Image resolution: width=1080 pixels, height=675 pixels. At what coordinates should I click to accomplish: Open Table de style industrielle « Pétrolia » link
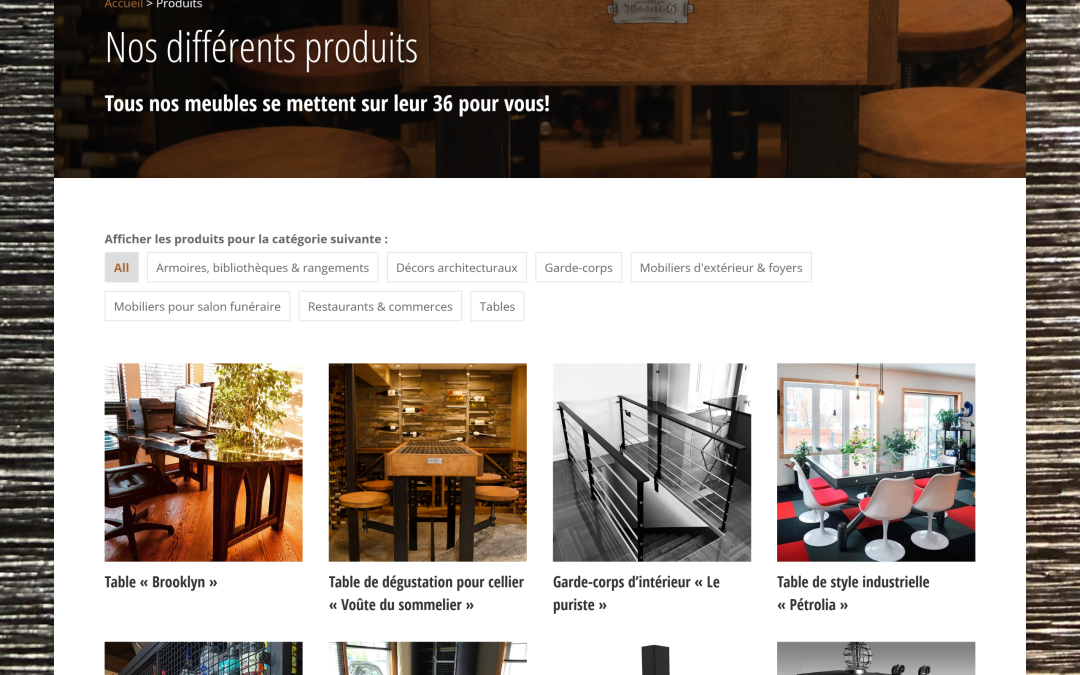pyautogui.click(x=853, y=593)
